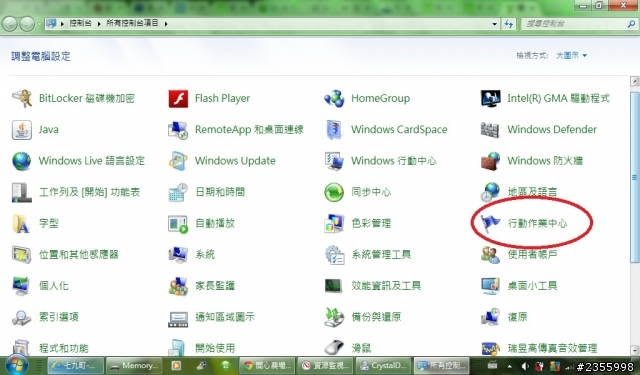The width and height of the screenshot is (640, 375).
Task: Switch to the 資源監視 taskbar button
Action: coord(325,366)
